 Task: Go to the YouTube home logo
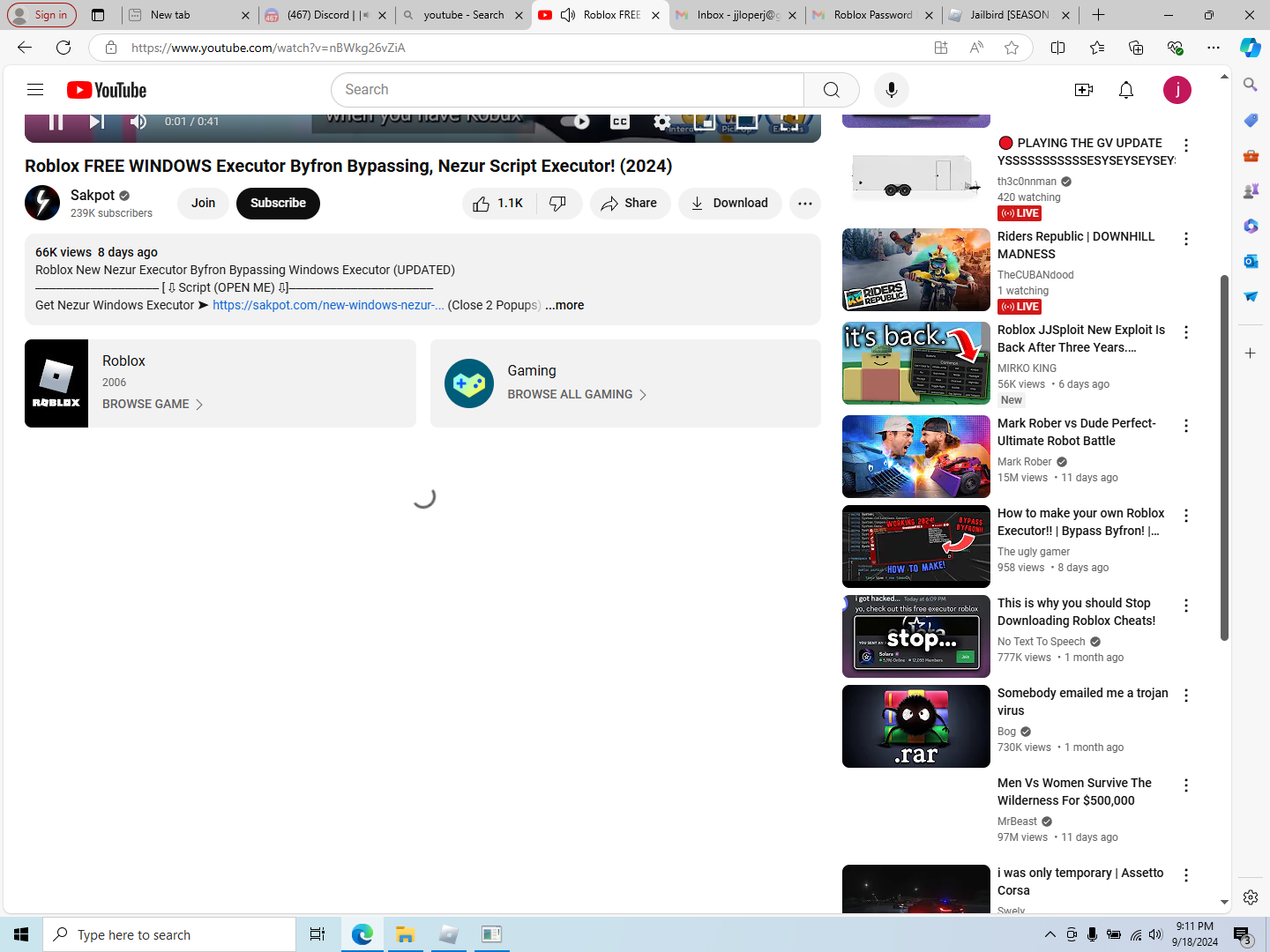pyautogui.click(x=107, y=90)
